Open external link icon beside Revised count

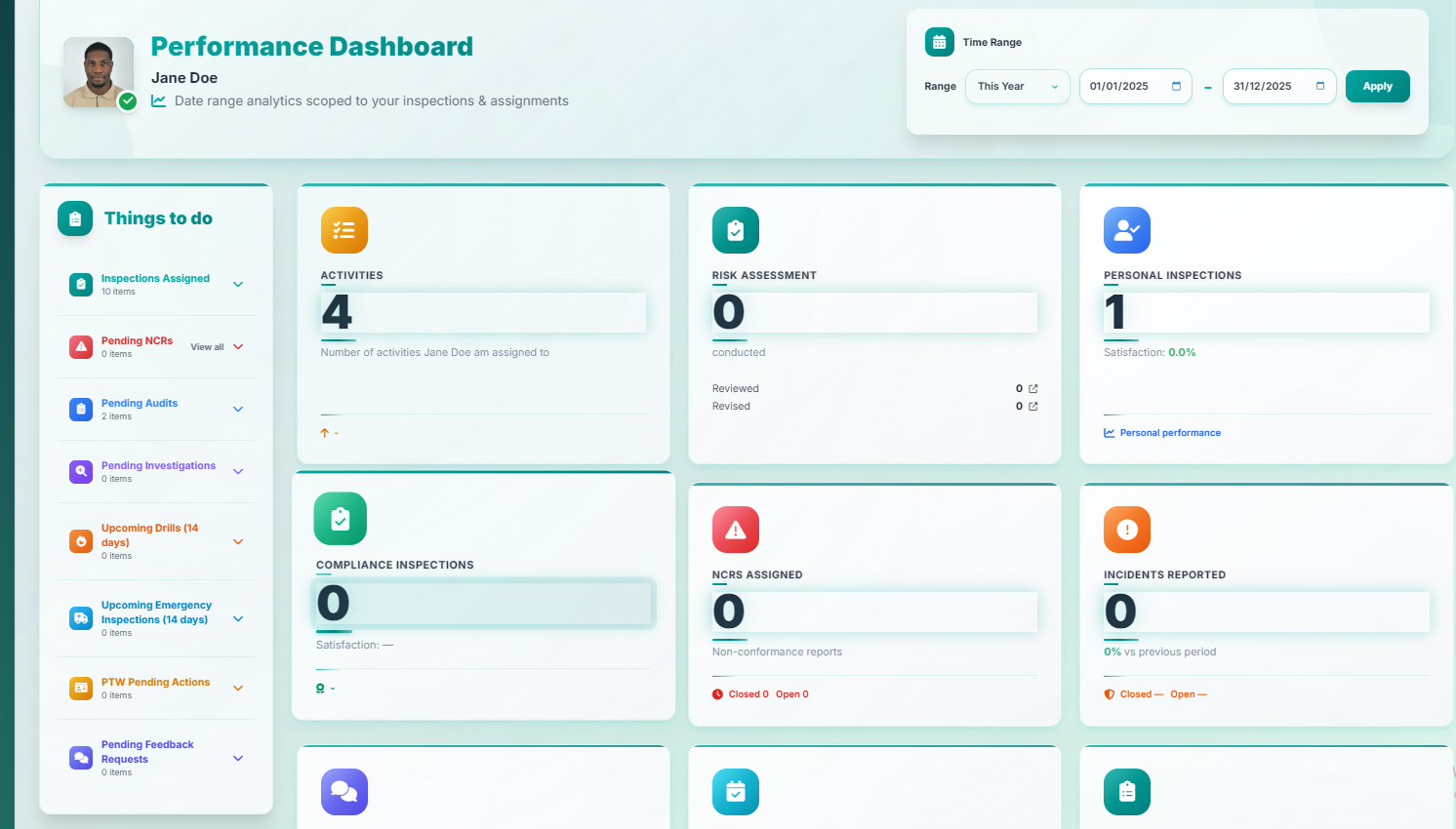[1033, 407]
